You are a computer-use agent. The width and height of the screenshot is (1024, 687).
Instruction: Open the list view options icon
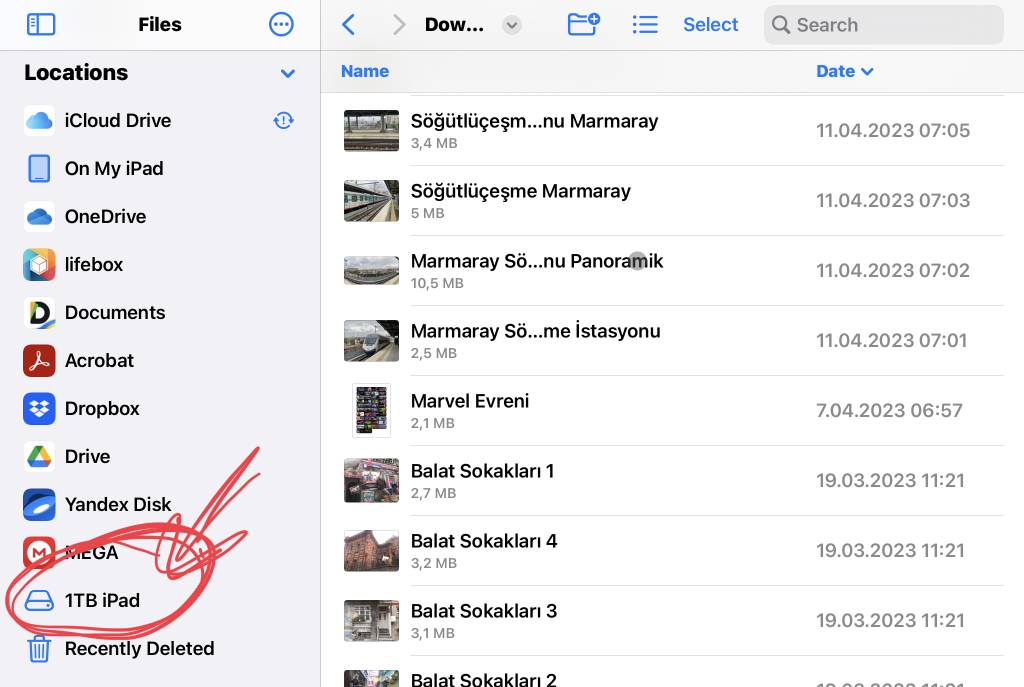(x=645, y=25)
